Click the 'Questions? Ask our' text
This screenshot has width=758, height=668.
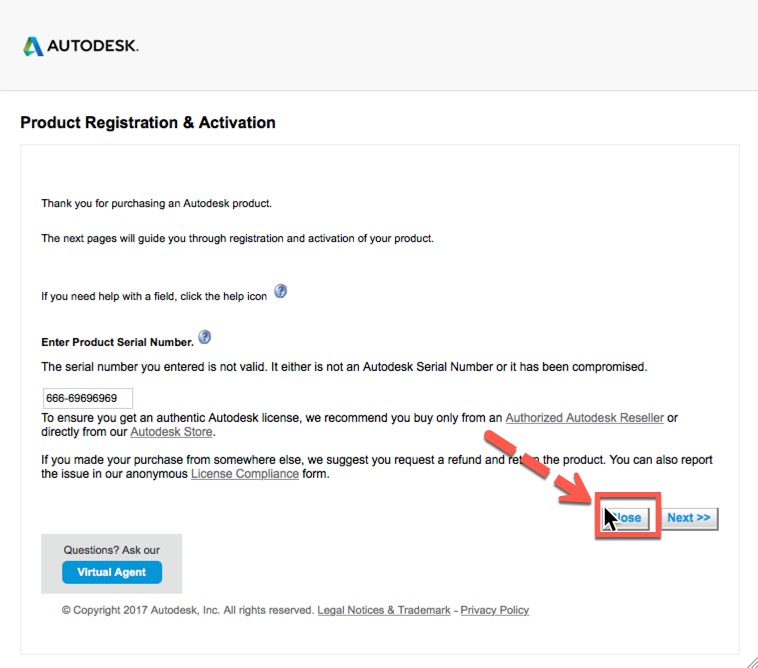[x=112, y=550]
